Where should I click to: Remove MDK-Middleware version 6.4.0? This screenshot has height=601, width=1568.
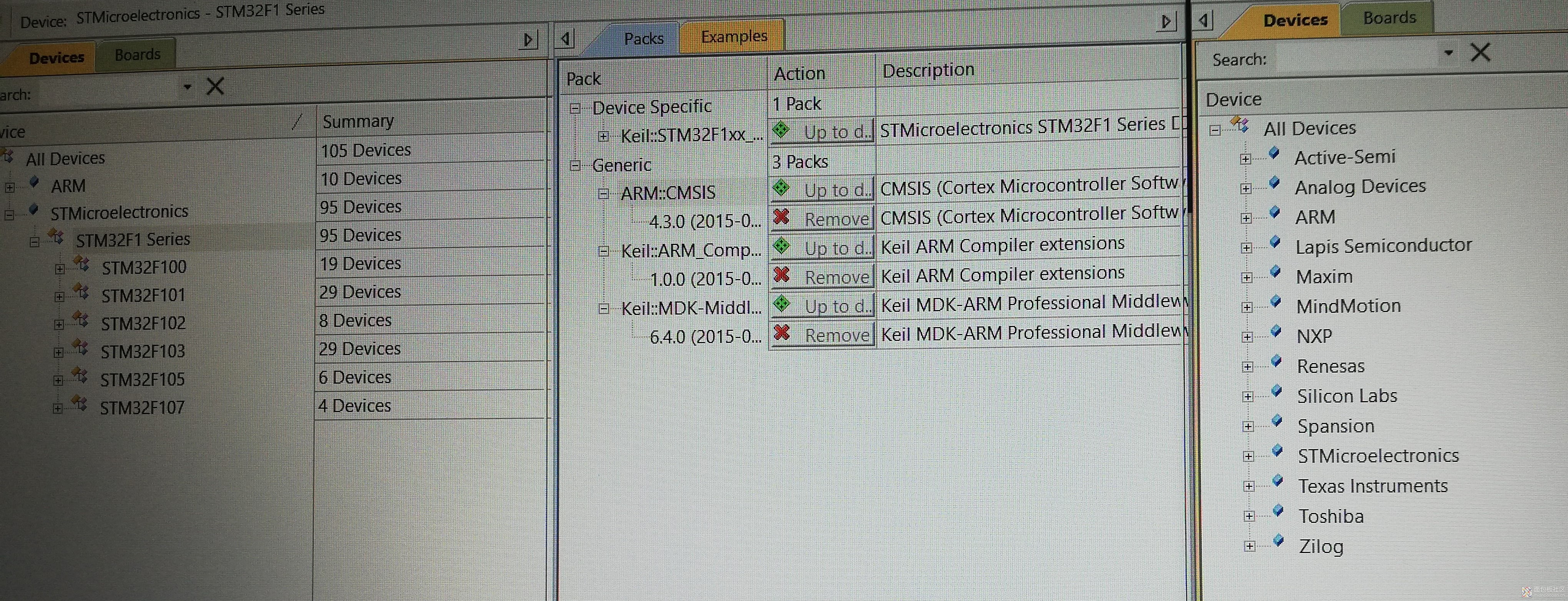pyautogui.click(x=822, y=335)
